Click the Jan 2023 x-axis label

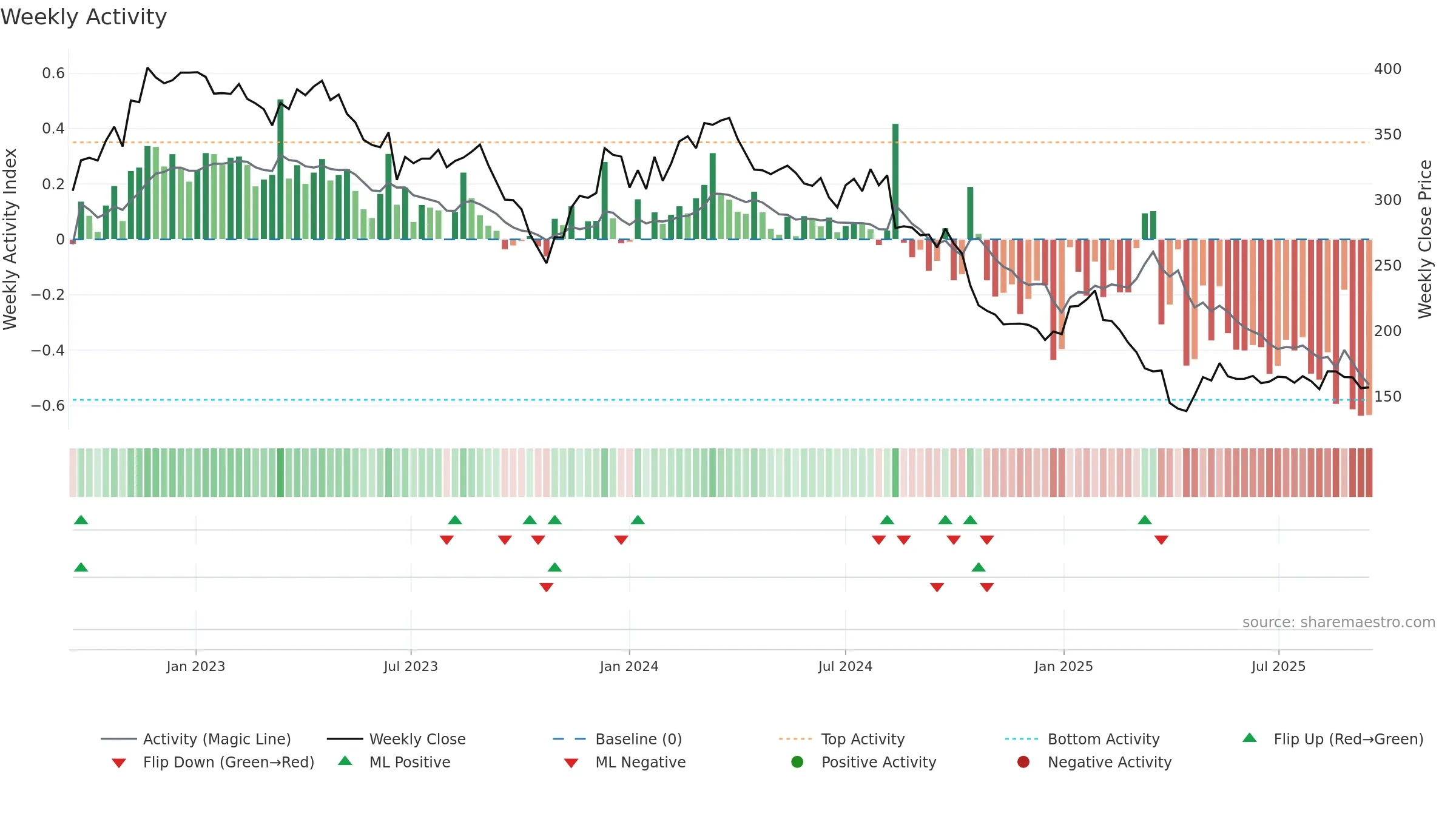pyautogui.click(x=196, y=666)
